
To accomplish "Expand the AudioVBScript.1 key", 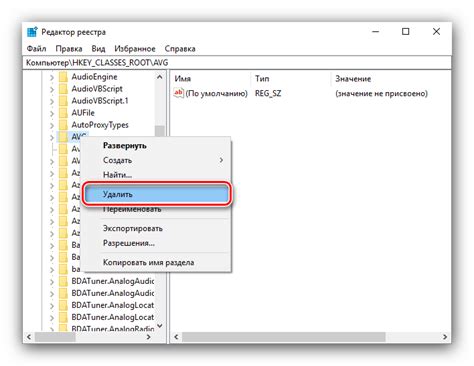I will coord(52,101).
